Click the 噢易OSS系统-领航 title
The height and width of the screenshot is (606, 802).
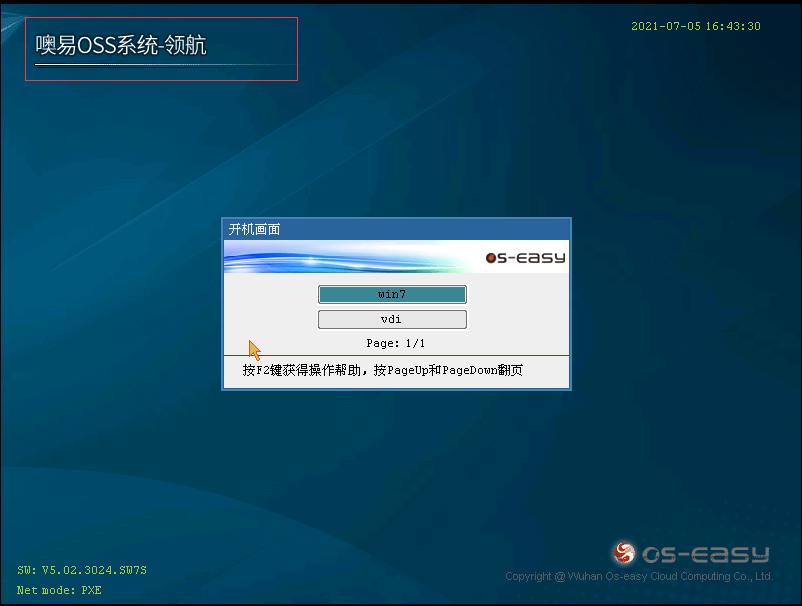click(121, 45)
